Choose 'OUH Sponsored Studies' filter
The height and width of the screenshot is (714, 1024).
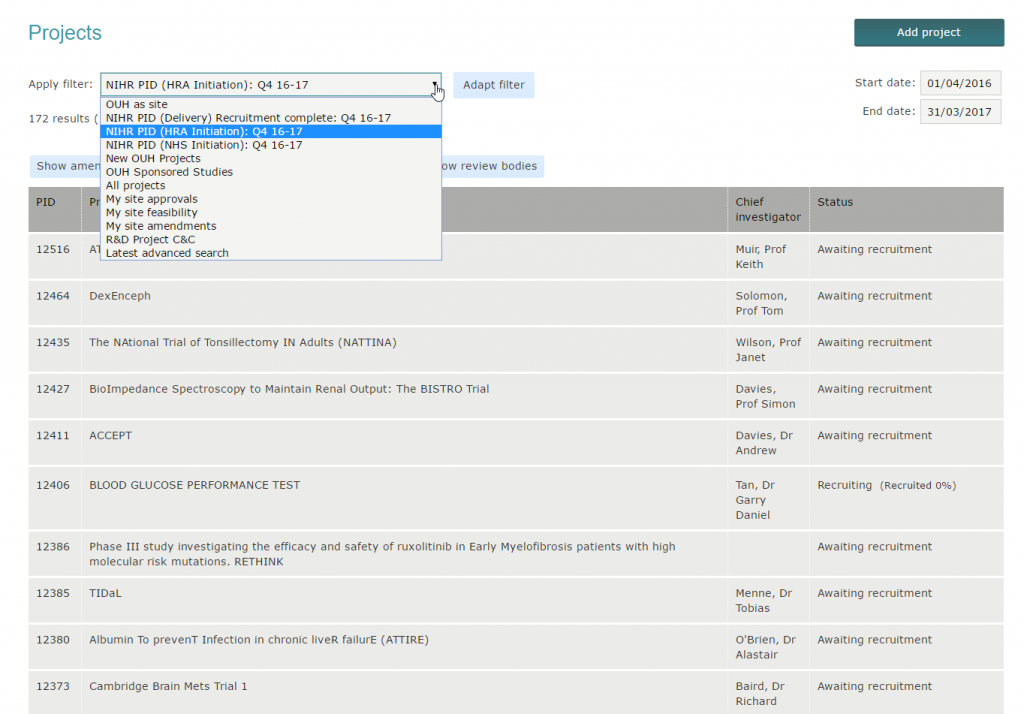pyautogui.click(x=270, y=172)
